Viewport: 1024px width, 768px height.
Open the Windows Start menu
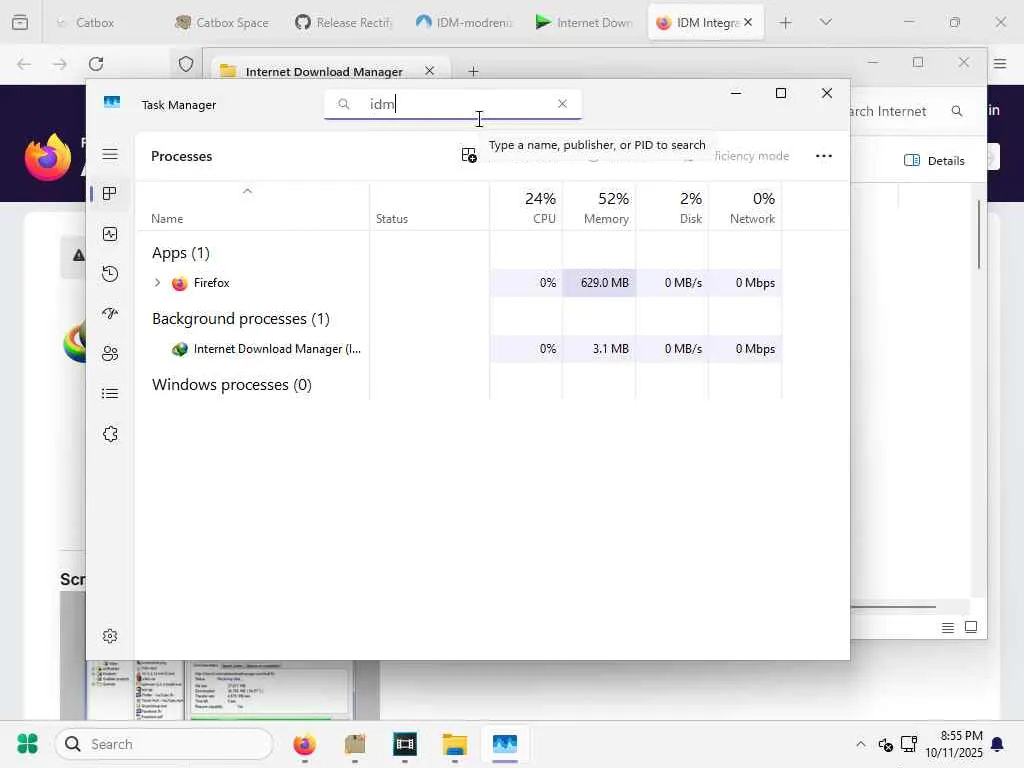[x=27, y=744]
